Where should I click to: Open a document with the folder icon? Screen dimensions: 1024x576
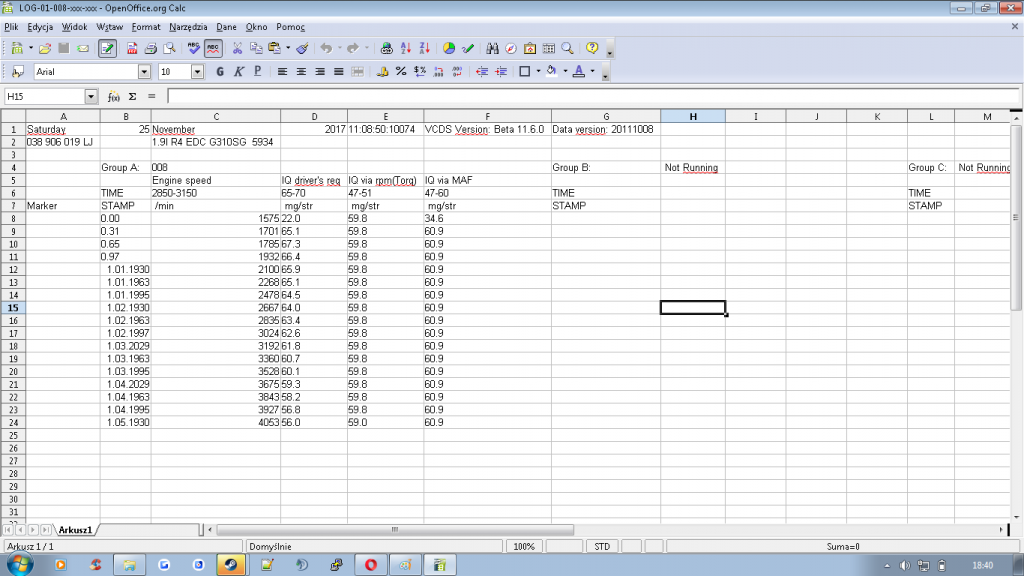click(x=44, y=48)
